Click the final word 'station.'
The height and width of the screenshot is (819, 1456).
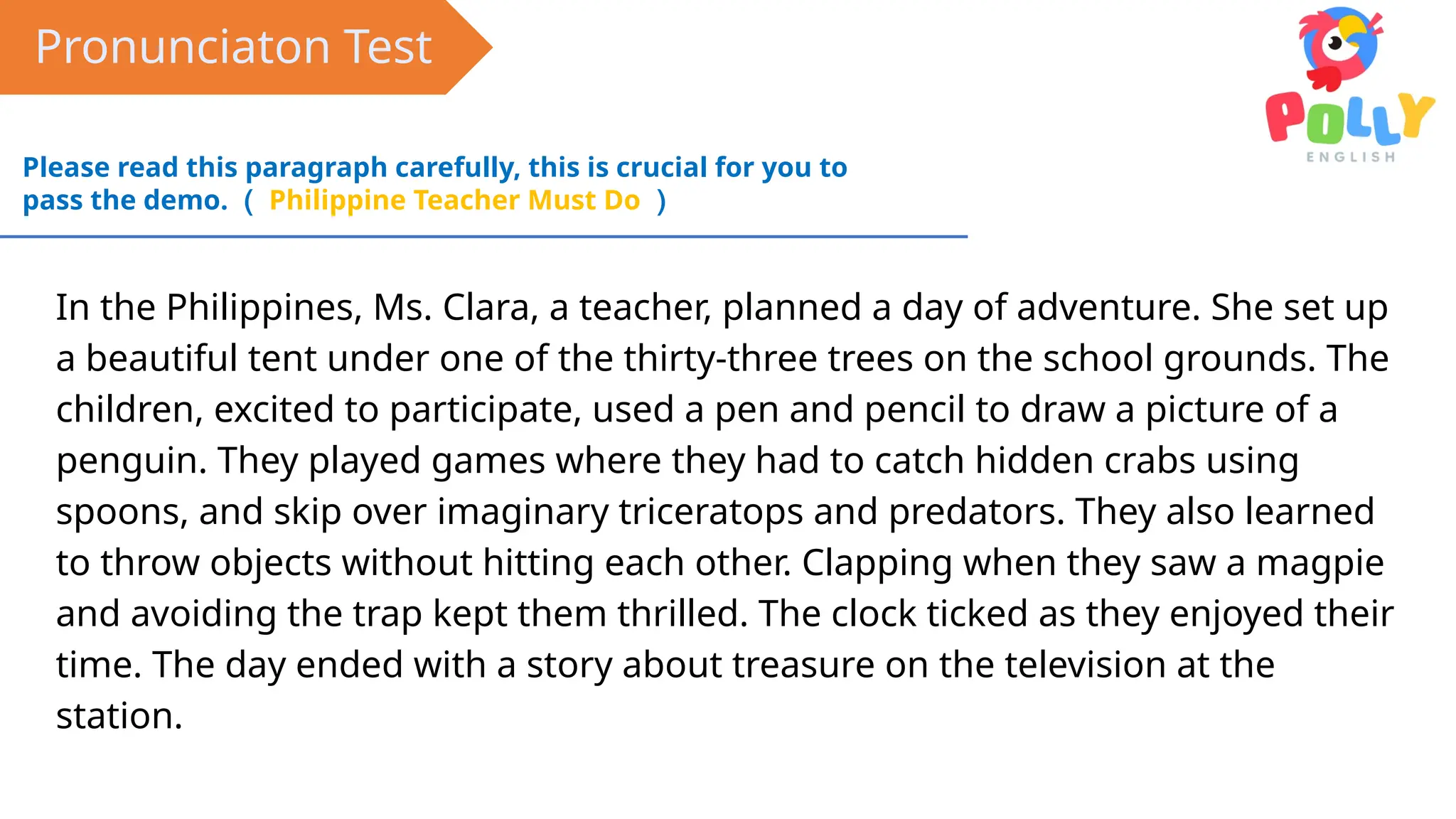pyautogui.click(x=119, y=716)
